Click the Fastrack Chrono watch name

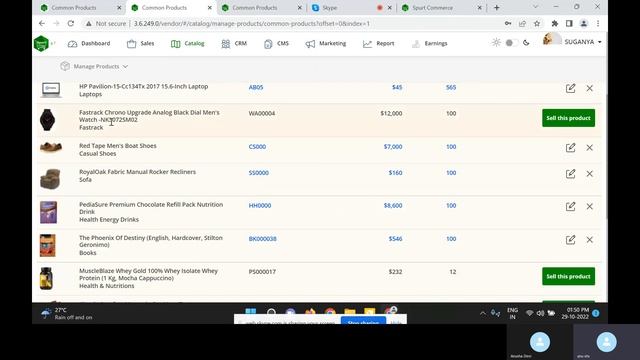[x=149, y=116]
